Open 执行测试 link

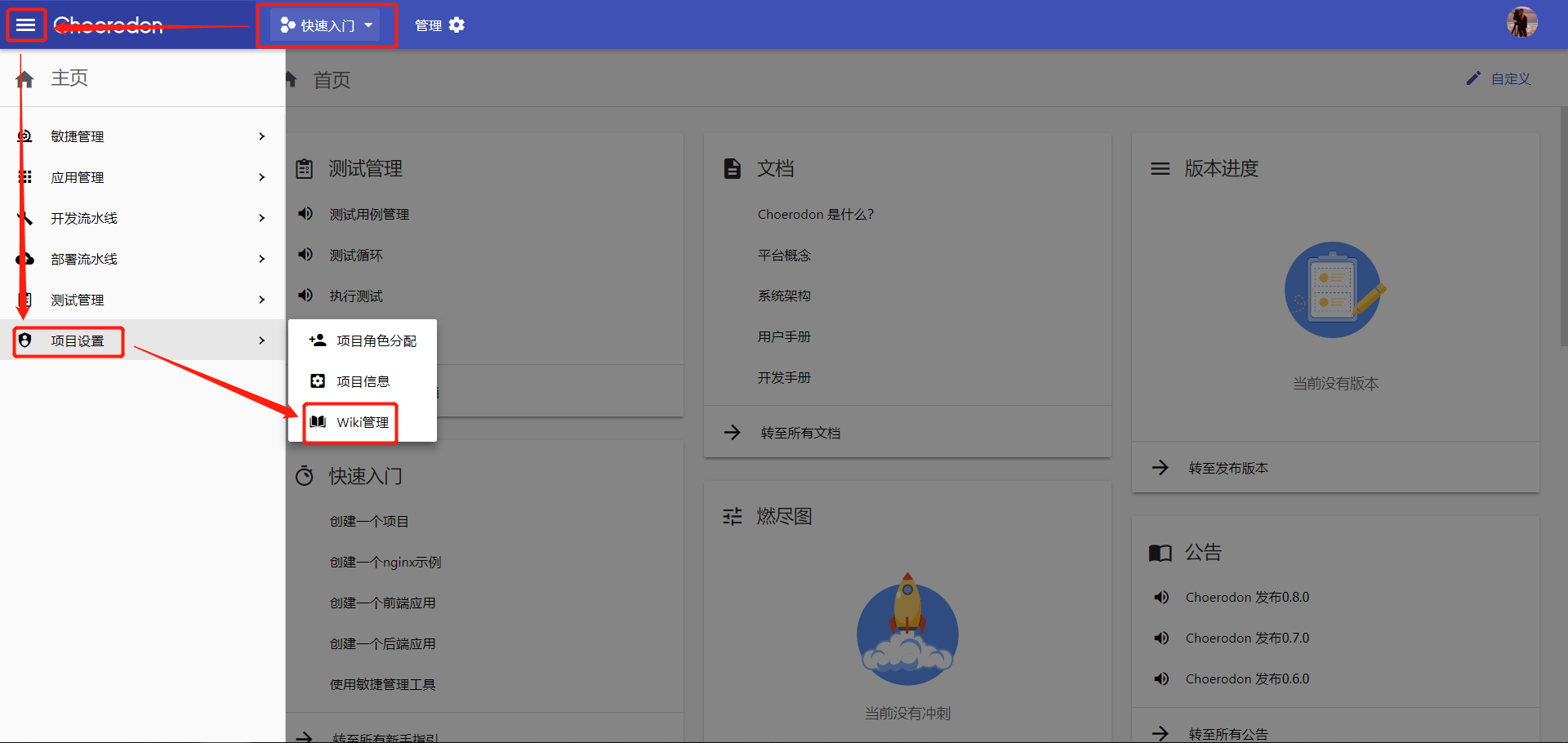coord(356,296)
